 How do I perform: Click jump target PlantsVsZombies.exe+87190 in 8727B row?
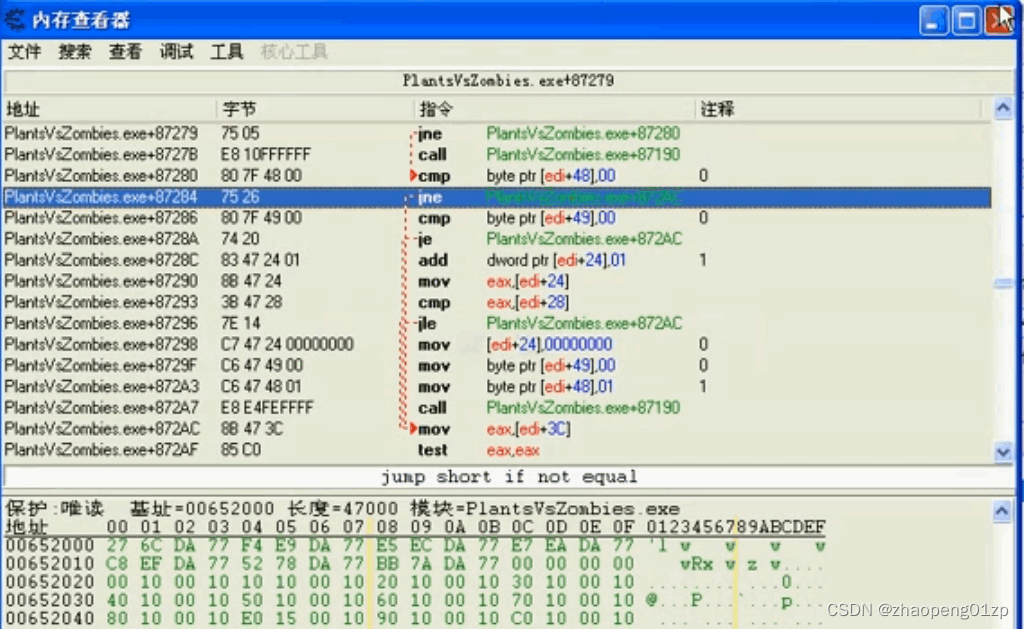tap(583, 154)
